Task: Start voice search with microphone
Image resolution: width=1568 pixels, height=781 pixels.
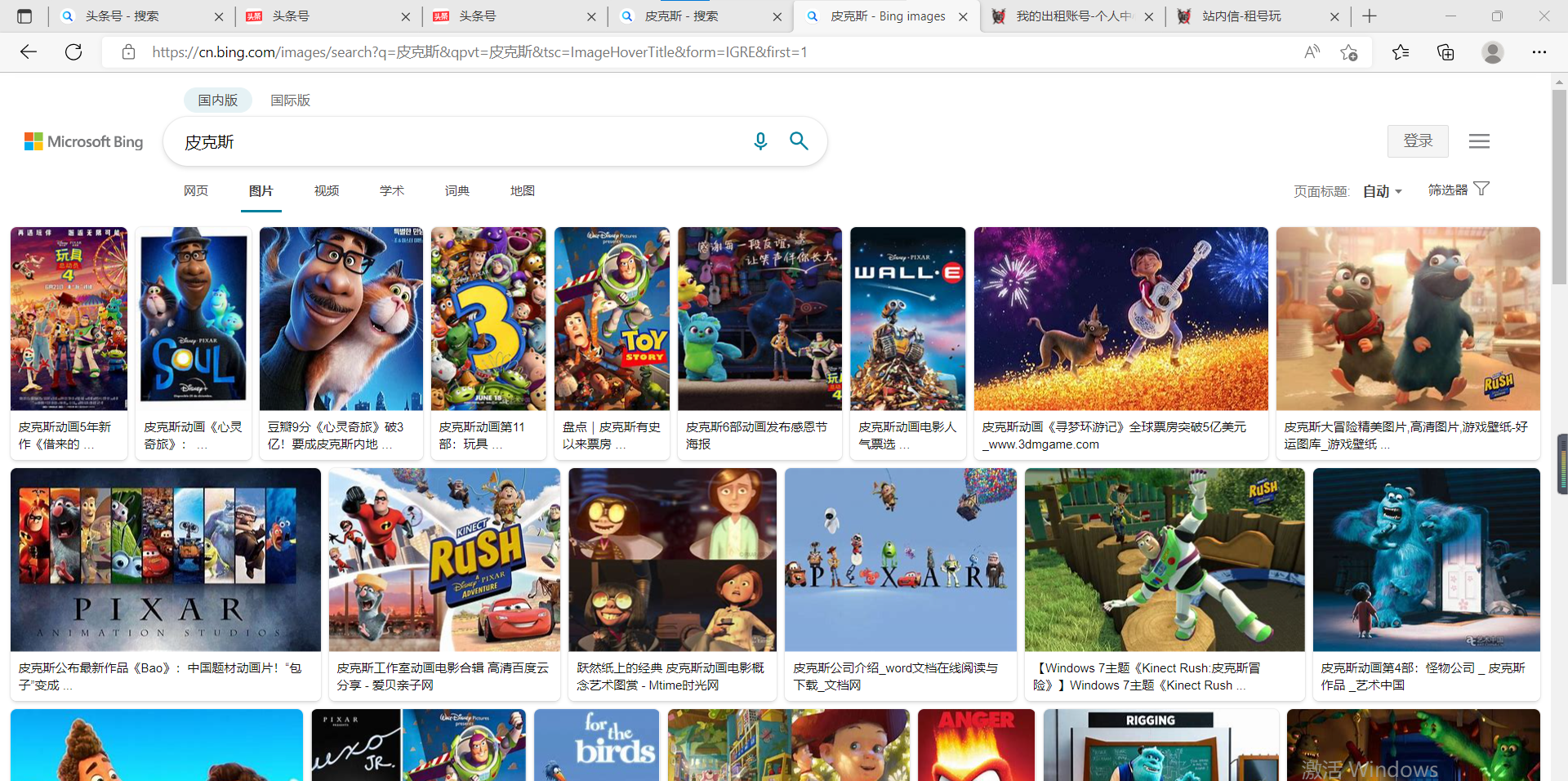Action: (x=760, y=141)
